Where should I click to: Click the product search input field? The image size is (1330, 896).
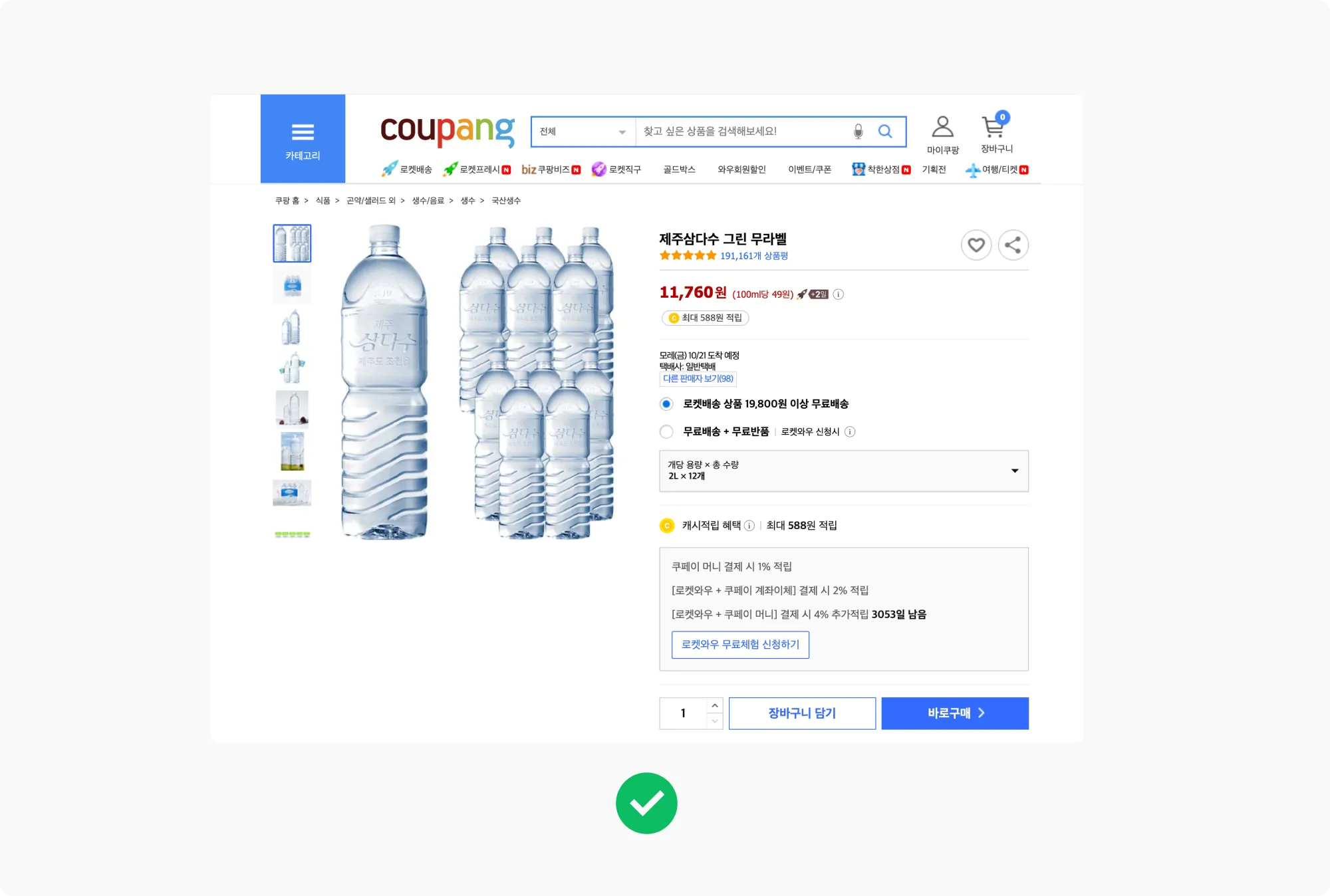pos(741,132)
